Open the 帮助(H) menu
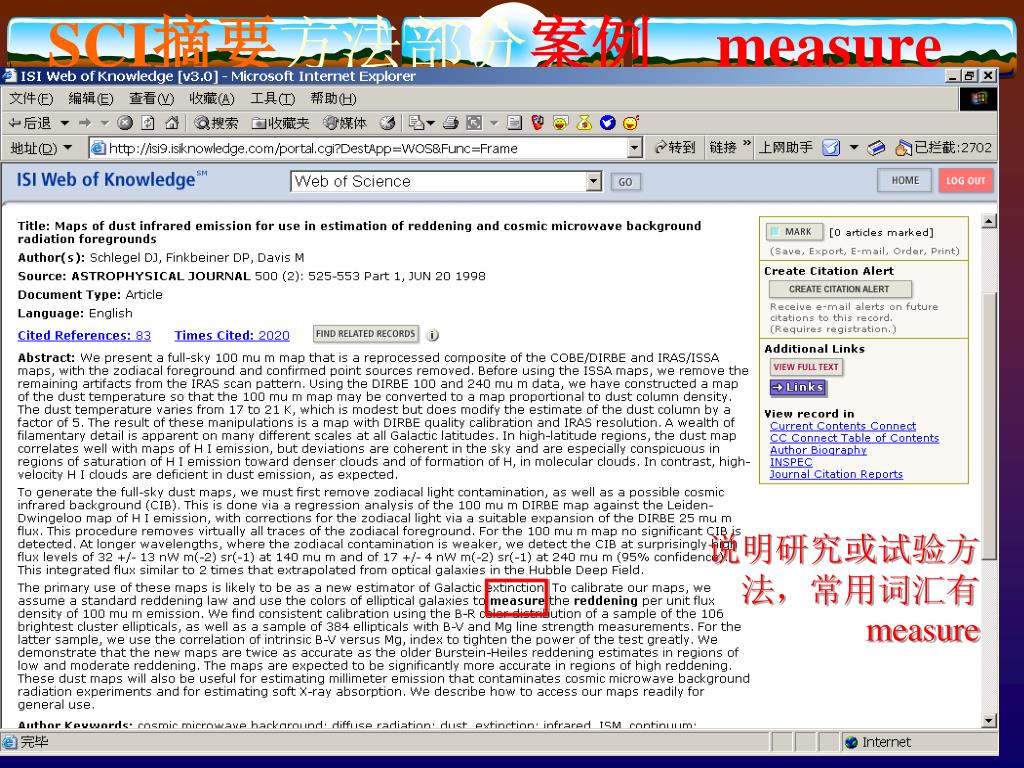Image resolution: width=1024 pixels, height=768 pixels. pos(333,99)
